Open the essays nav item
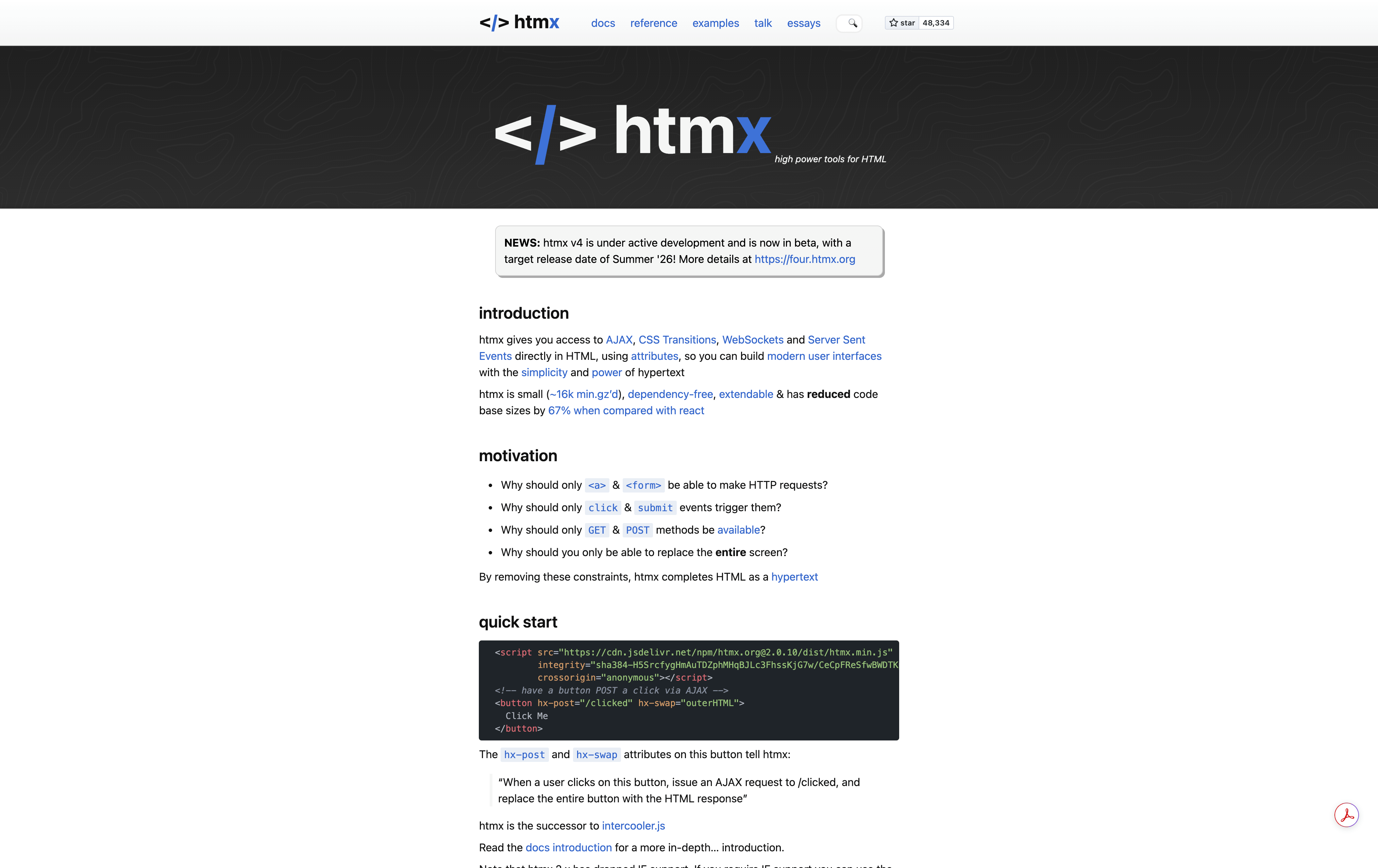 tap(804, 23)
